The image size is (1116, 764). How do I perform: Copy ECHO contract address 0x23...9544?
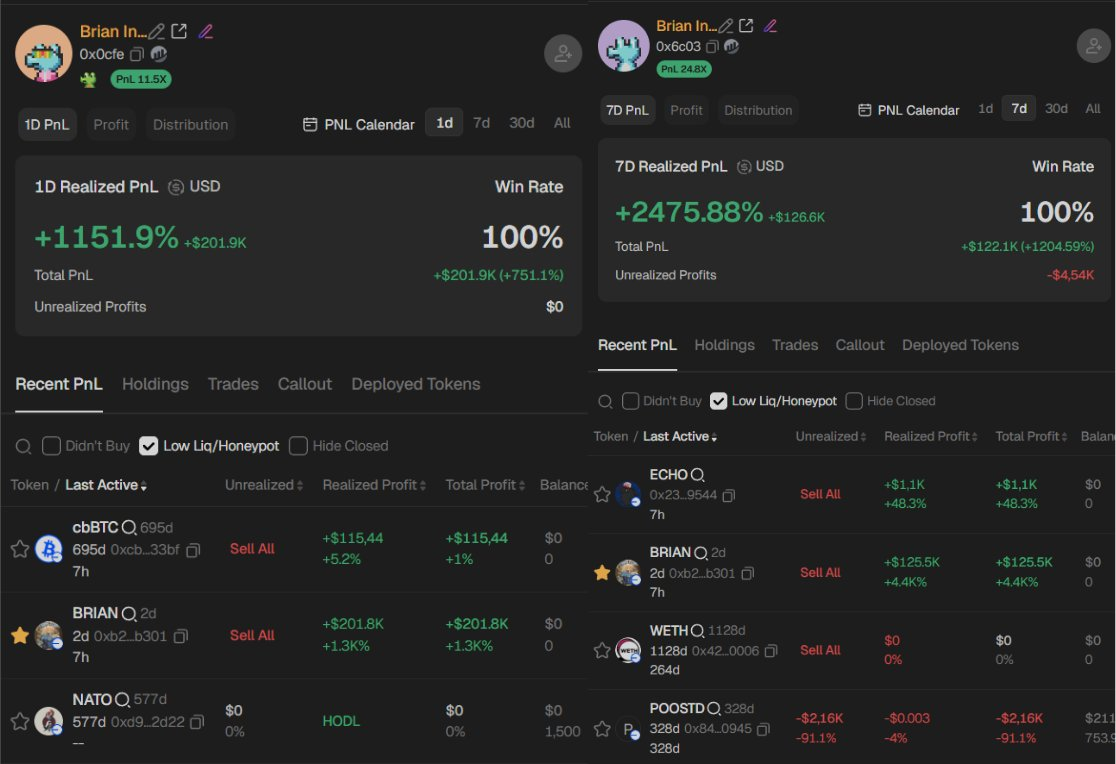(x=729, y=496)
